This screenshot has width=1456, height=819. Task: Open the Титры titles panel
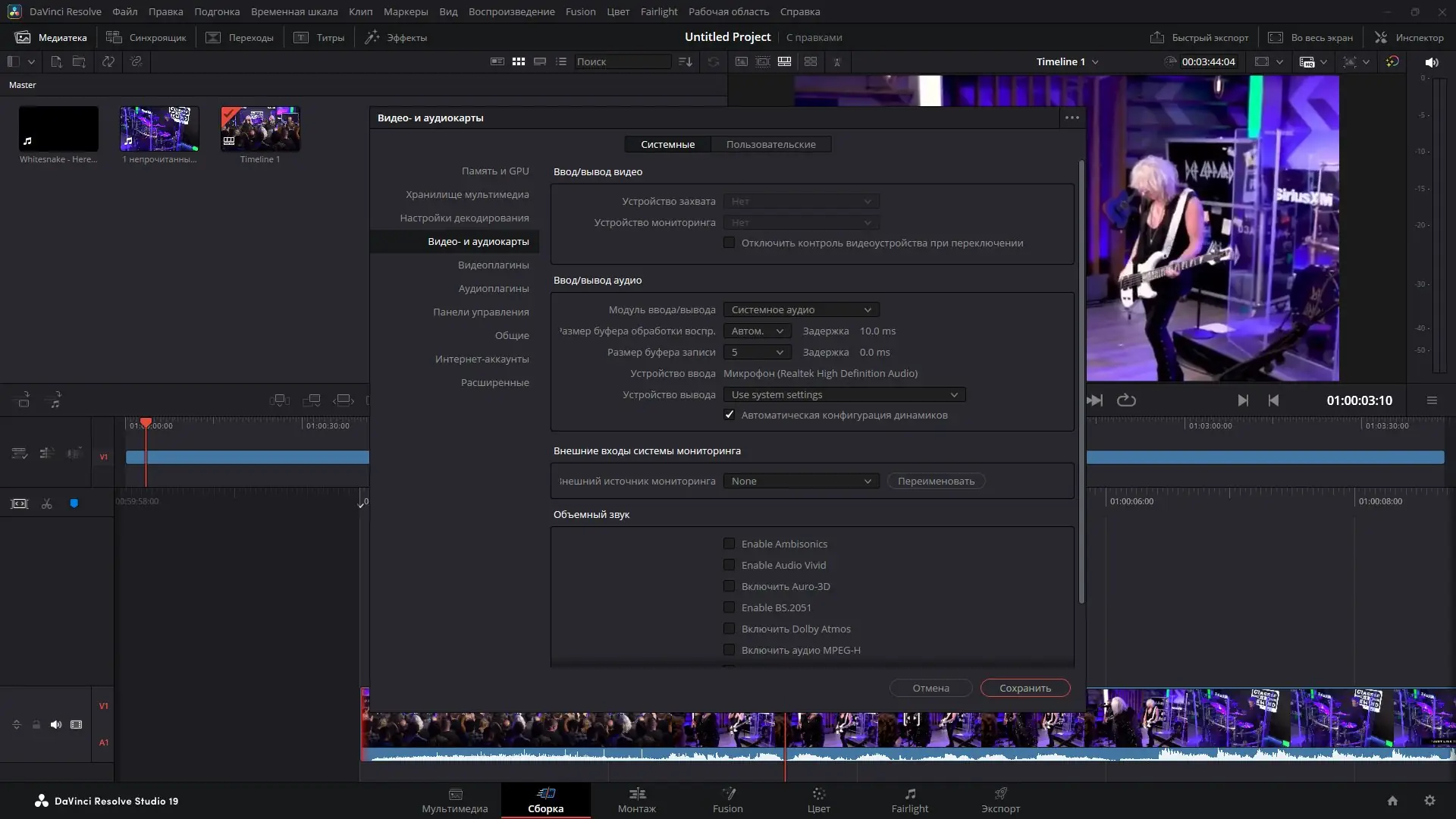coord(318,37)
